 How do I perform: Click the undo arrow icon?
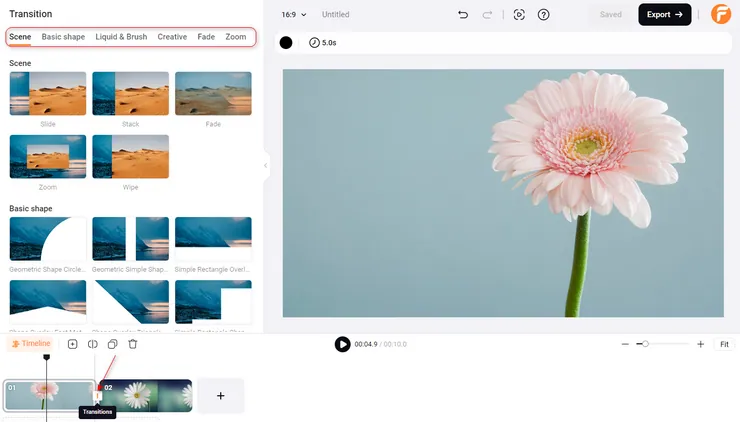tap(463, 15)
